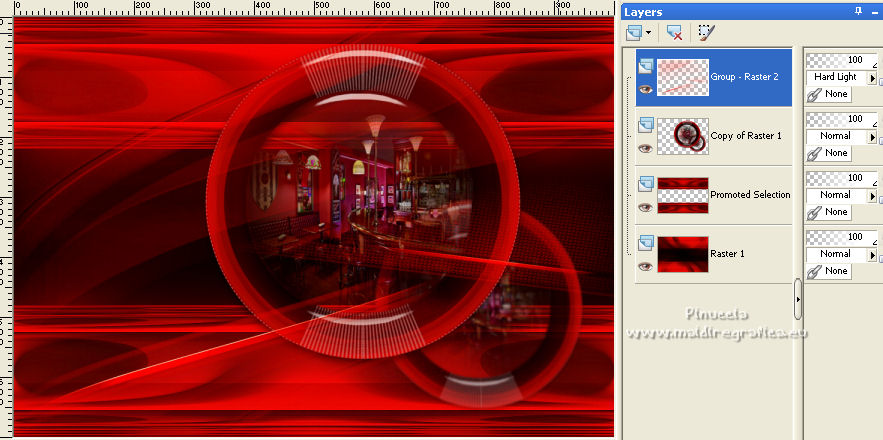Click link None button for Group - Raster 2

click(828, 95)
